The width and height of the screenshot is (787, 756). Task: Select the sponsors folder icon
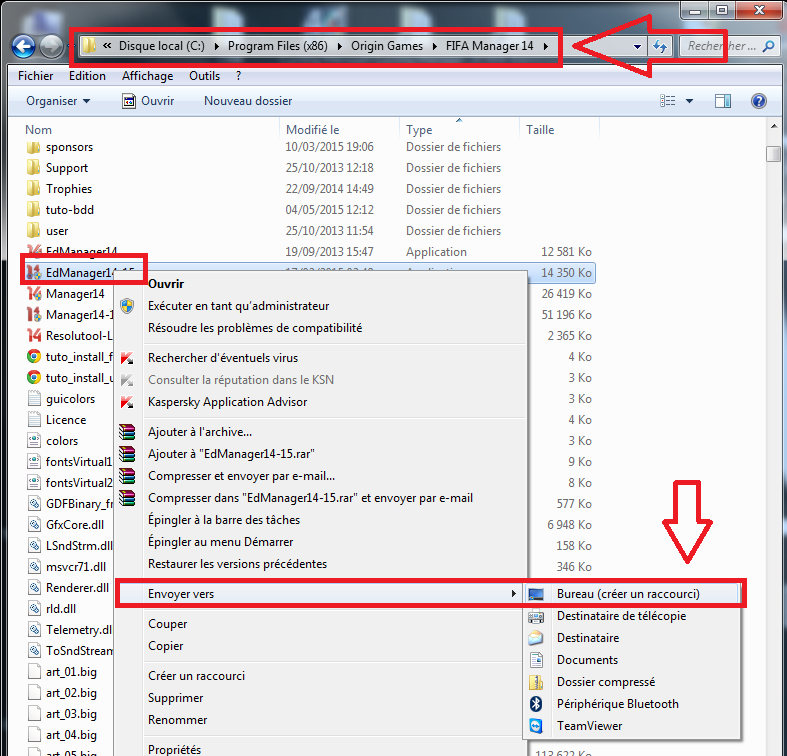click(33, 147)
